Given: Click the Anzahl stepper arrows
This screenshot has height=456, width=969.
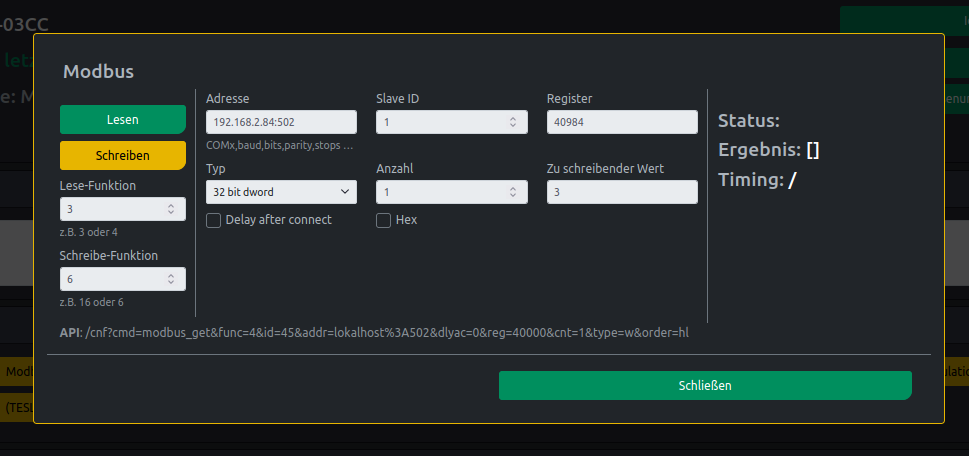Looking at the screenshot, I should tap(513, 191).
